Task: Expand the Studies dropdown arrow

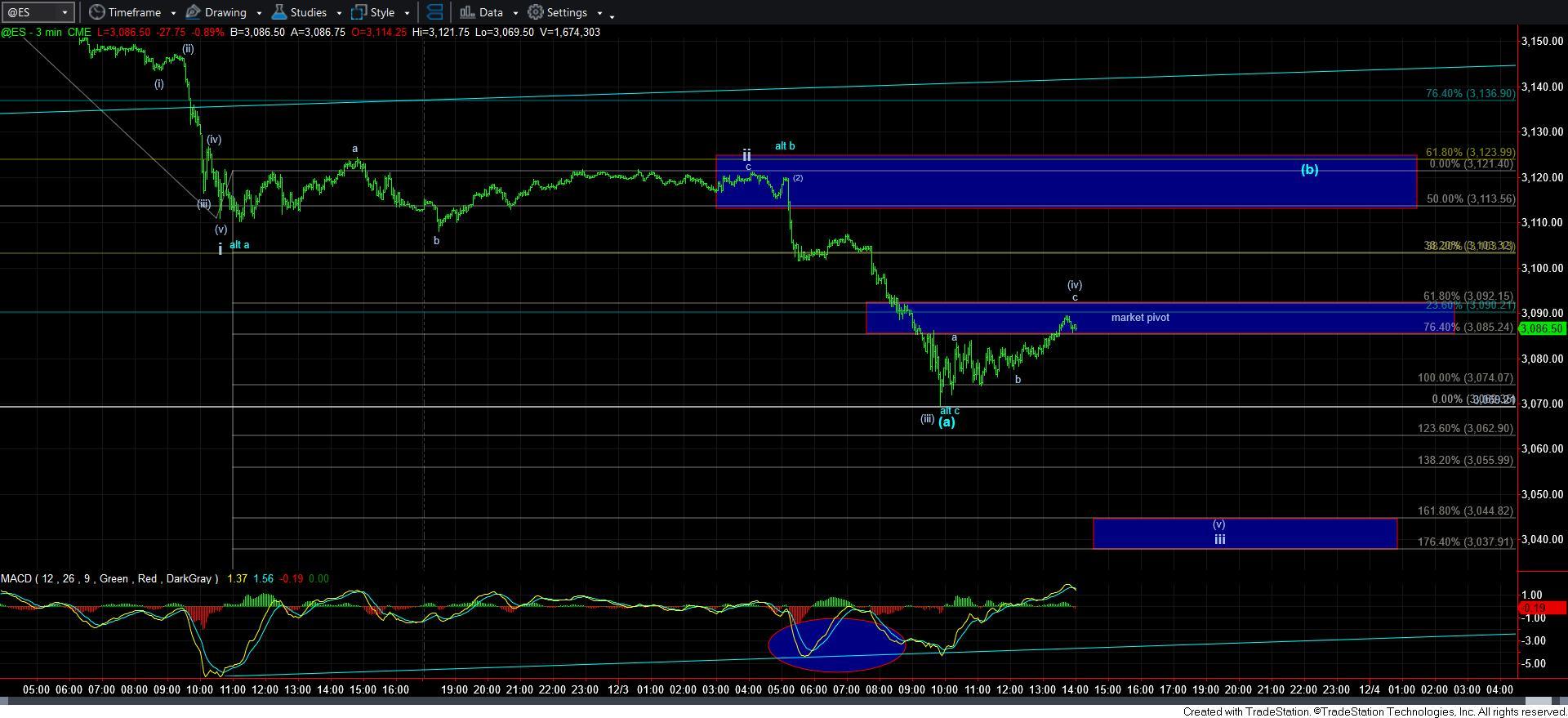Action: [x=339, y=13]
